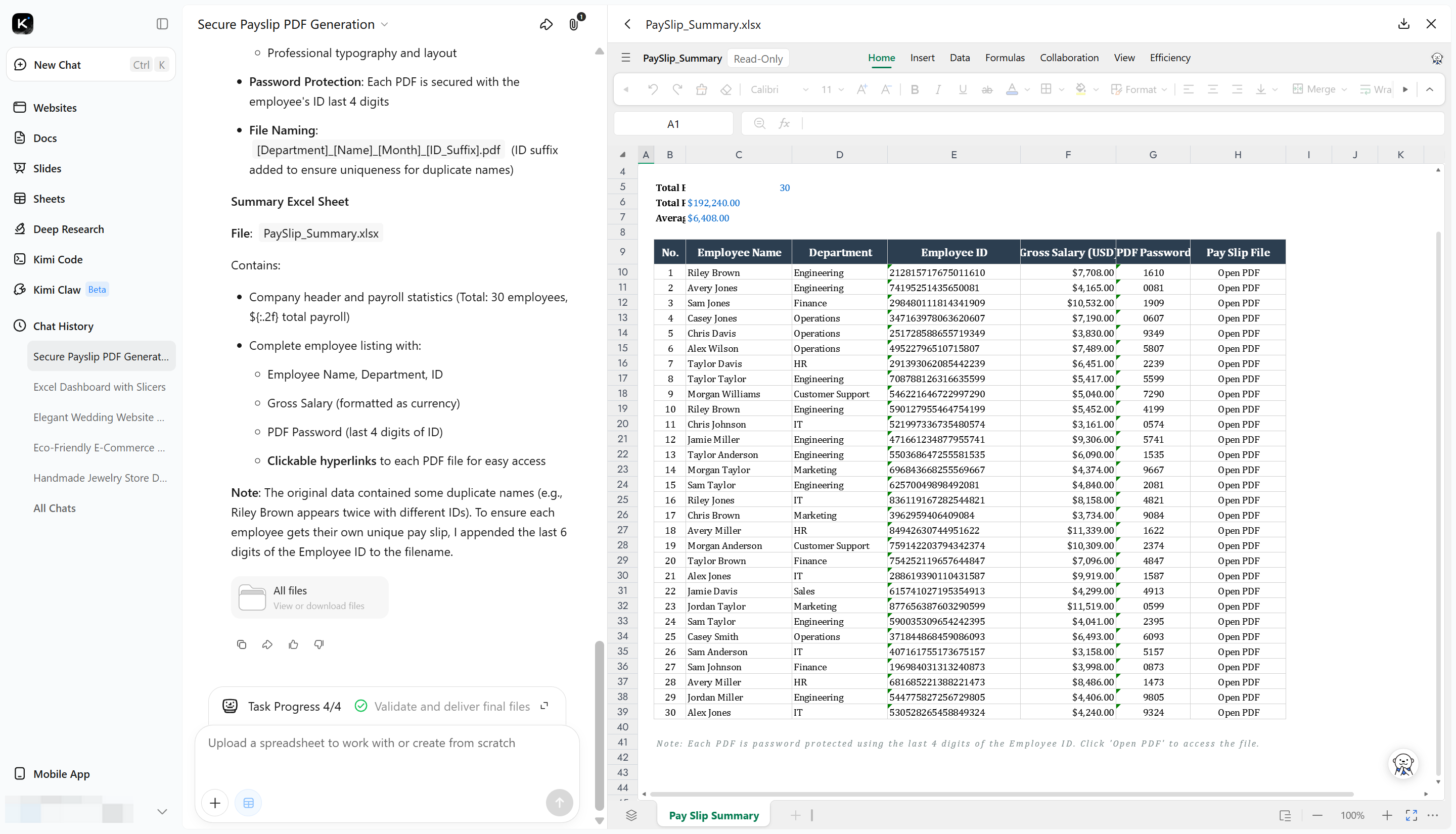
Task: Share this conversation via arrow icon
Action: [546, 24]
